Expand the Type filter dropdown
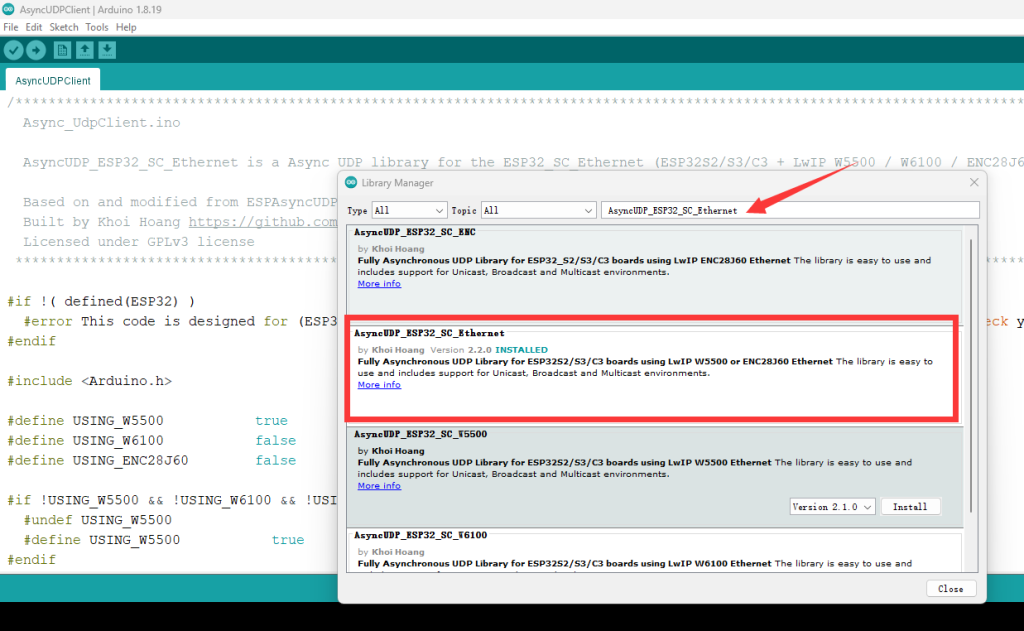Image resolution: width=1024 pixels, height=631 pixels. coord(409,211)
